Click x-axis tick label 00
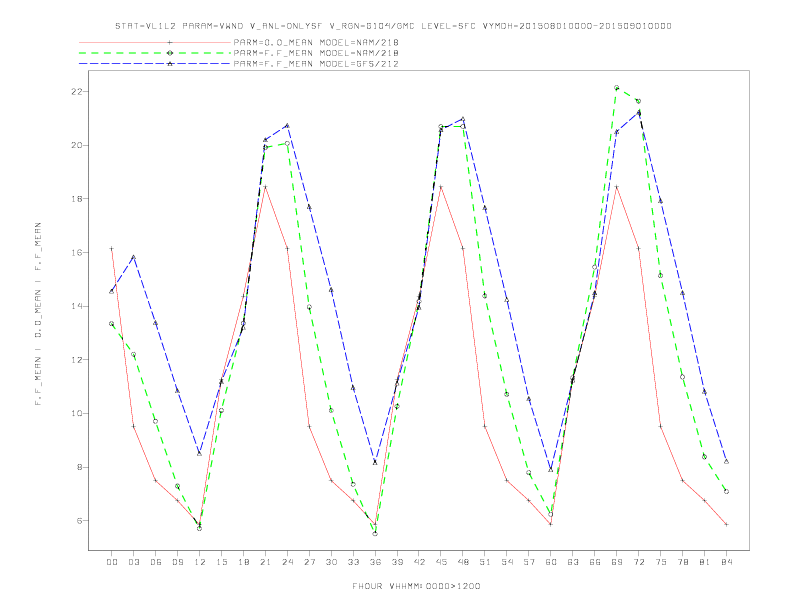The height and width of the screenshot is (612, 792). (x=112, y=562)
